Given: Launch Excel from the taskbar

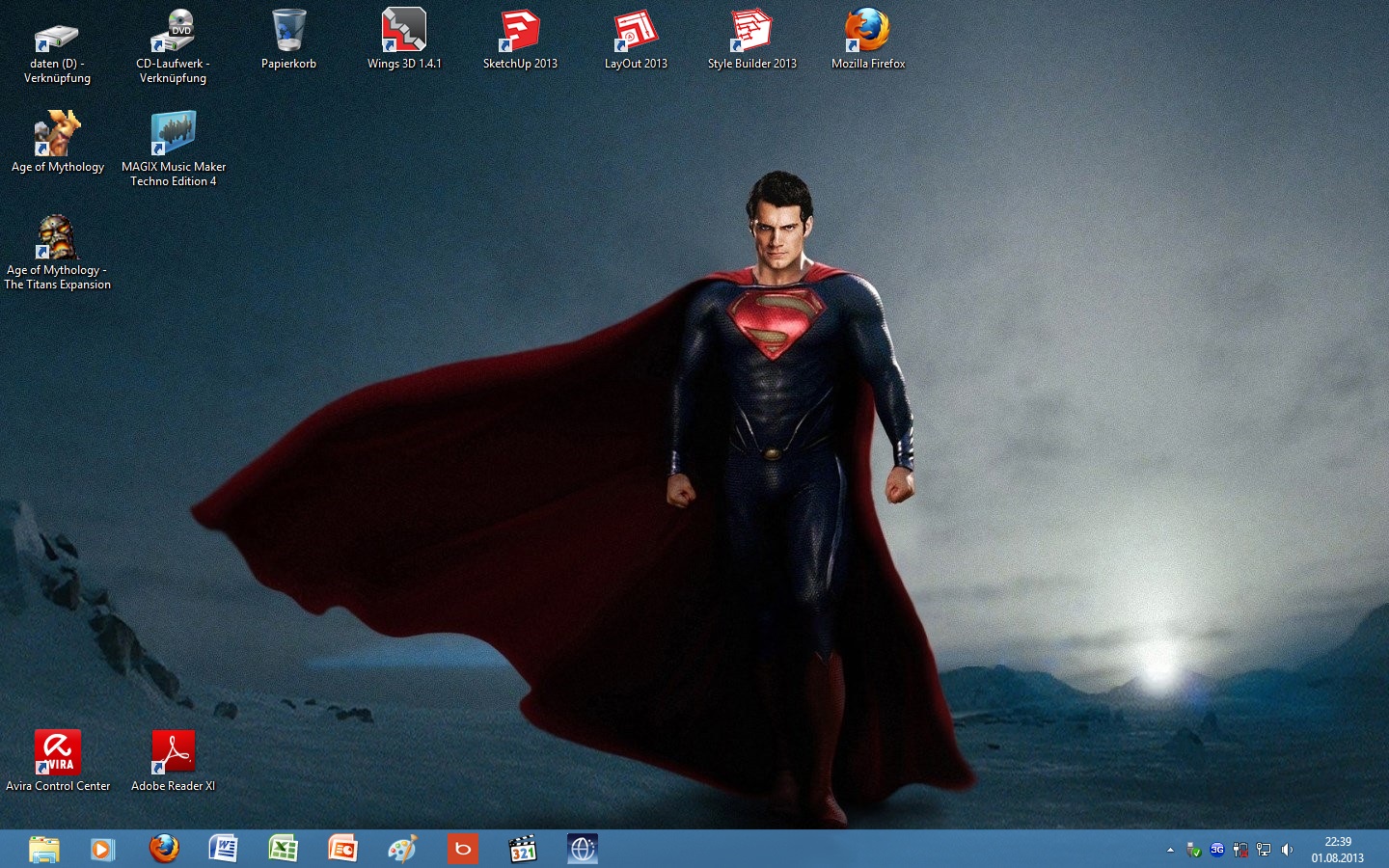Looking at the screenshot, I should [283, 849].
